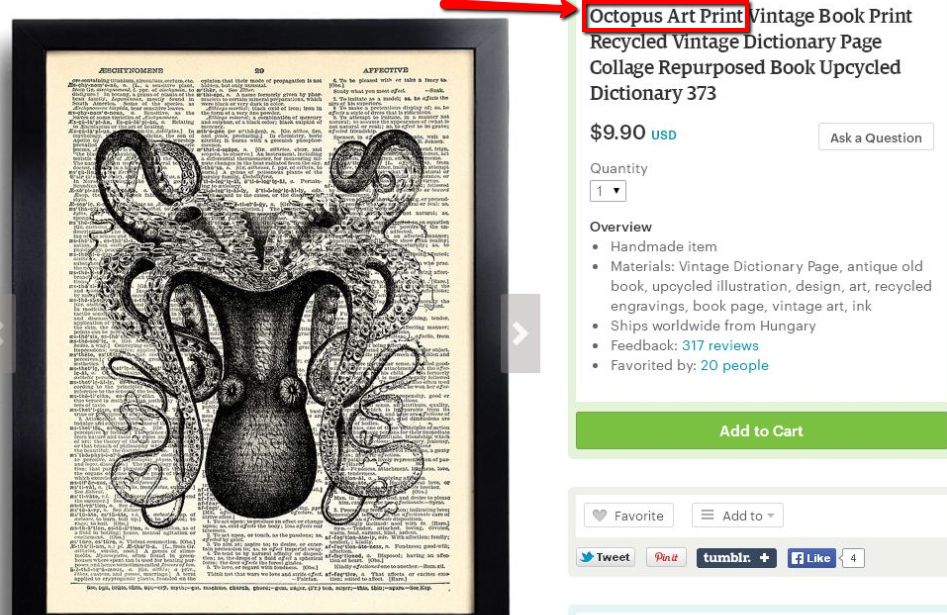Image resolution: width=947 pixels, height=615 pixels.
Task: Open the 317 reviews link
Action: click(x=720, y=346)
